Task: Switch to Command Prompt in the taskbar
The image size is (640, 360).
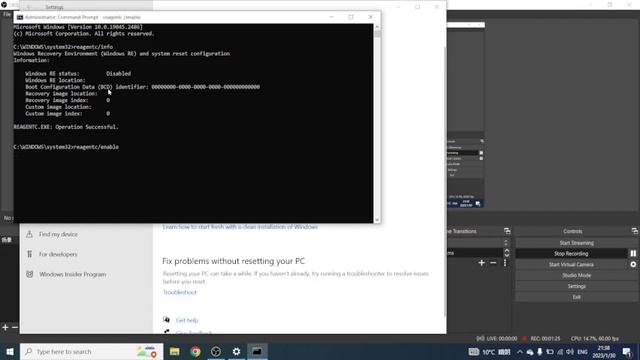Action: [257, 351]
